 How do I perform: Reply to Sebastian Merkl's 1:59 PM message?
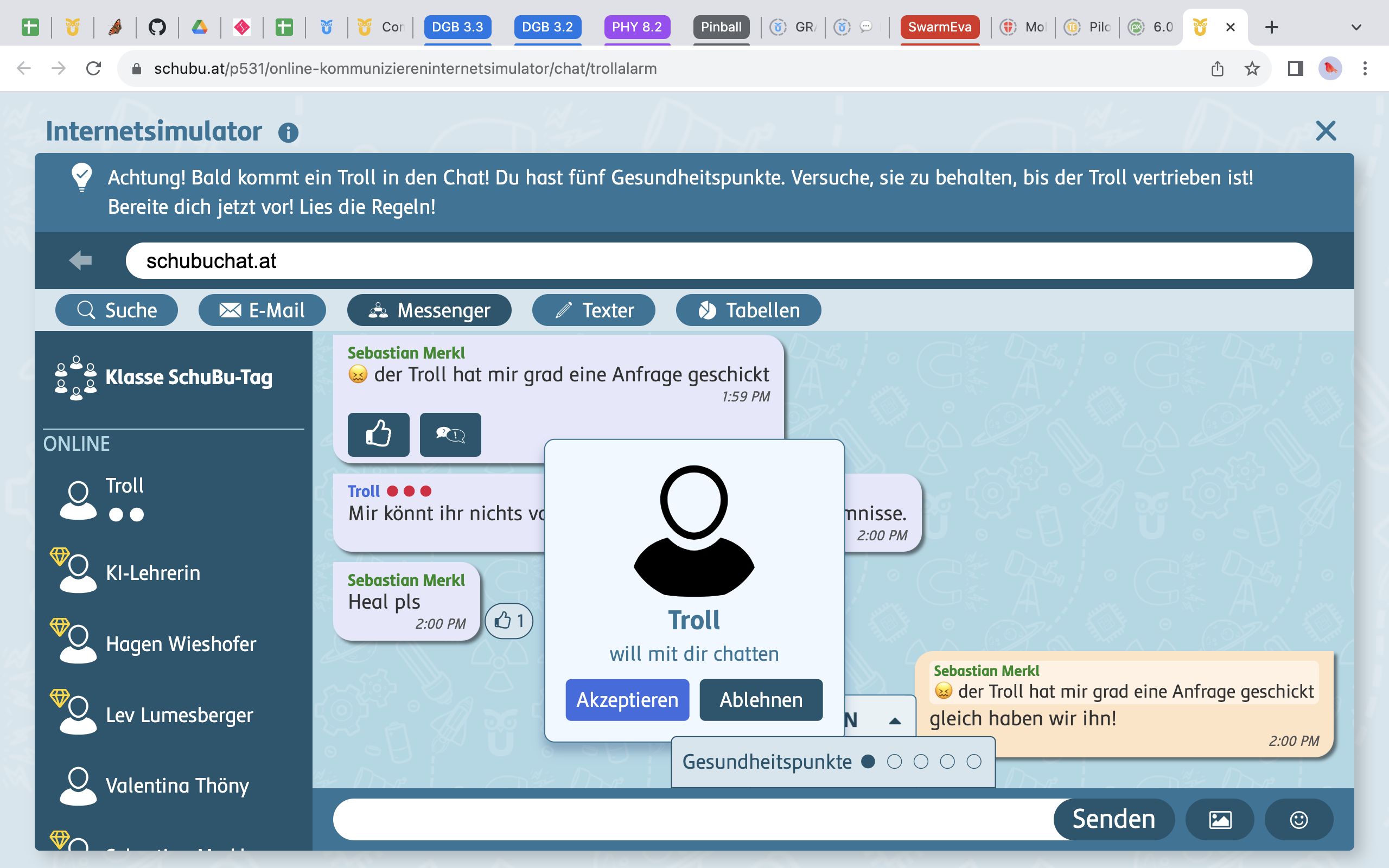(450, 435)
